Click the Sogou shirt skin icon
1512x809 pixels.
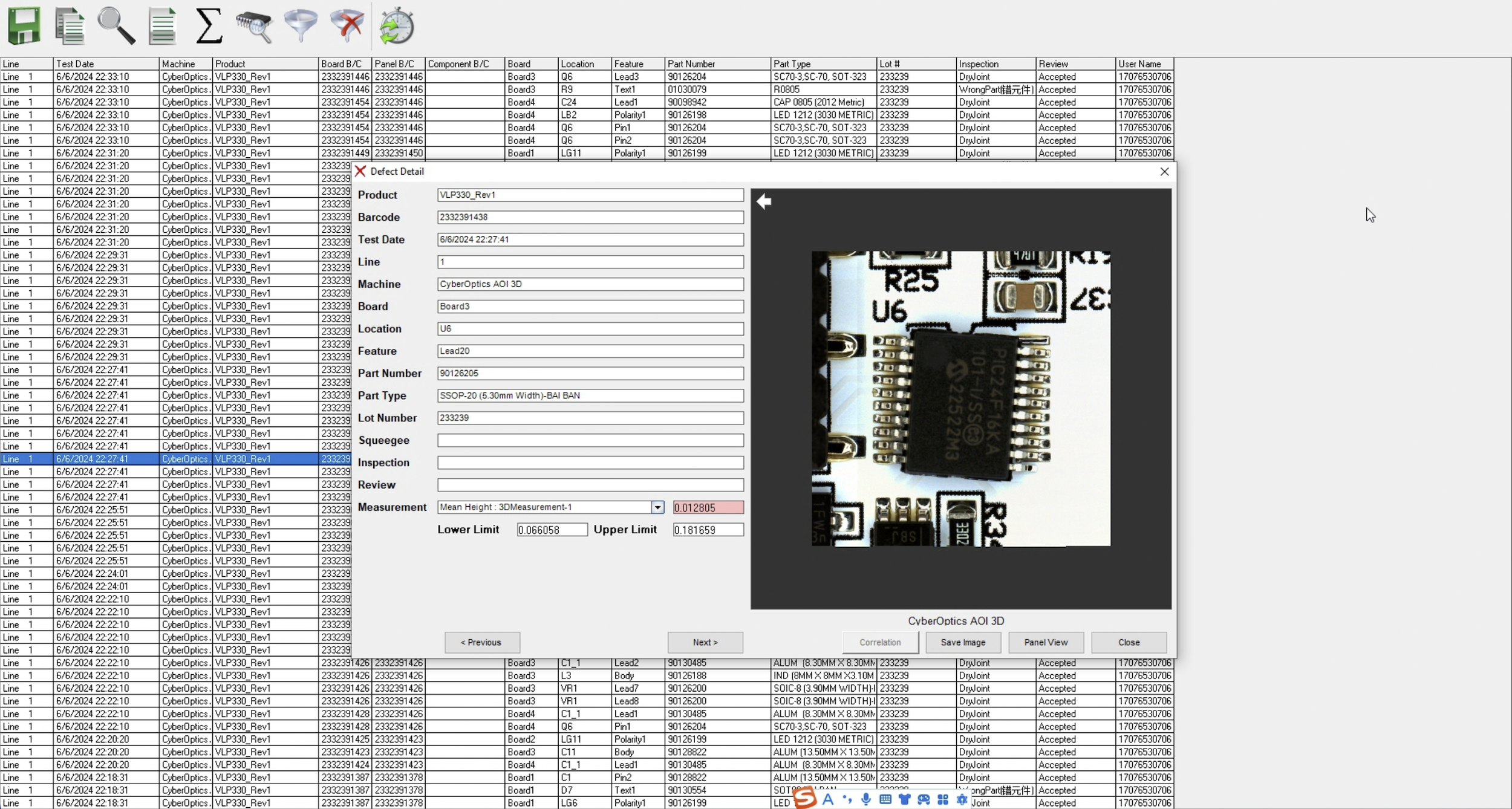click(x=905, y=799)
